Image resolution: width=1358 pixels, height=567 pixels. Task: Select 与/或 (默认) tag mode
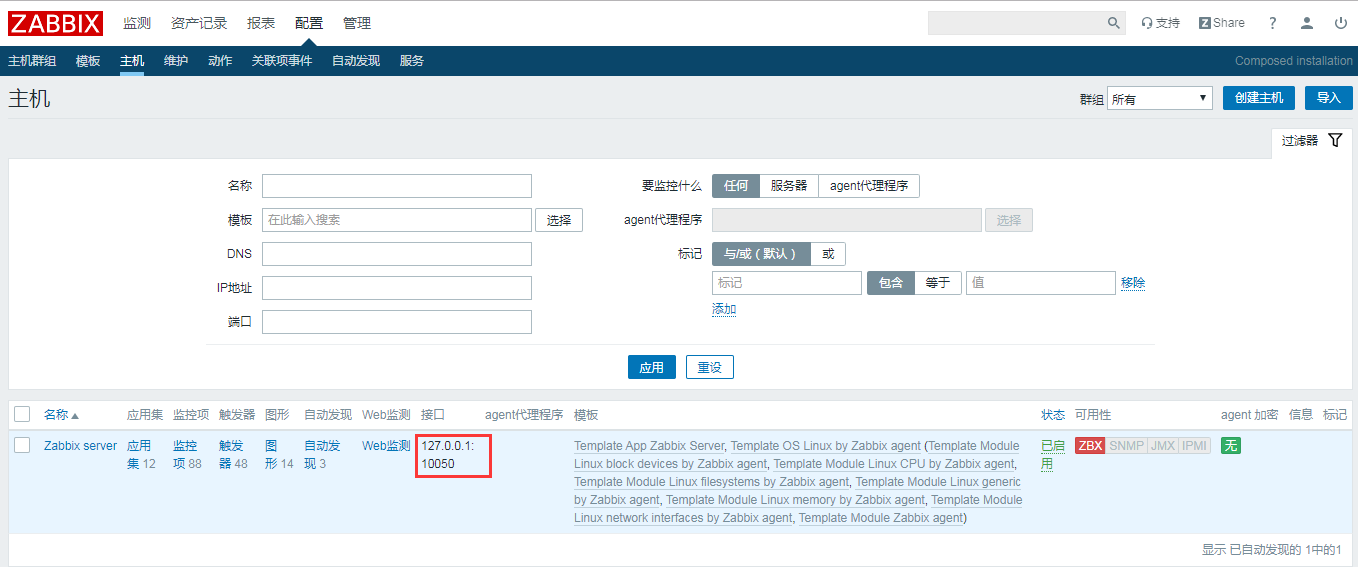(761, 254)
